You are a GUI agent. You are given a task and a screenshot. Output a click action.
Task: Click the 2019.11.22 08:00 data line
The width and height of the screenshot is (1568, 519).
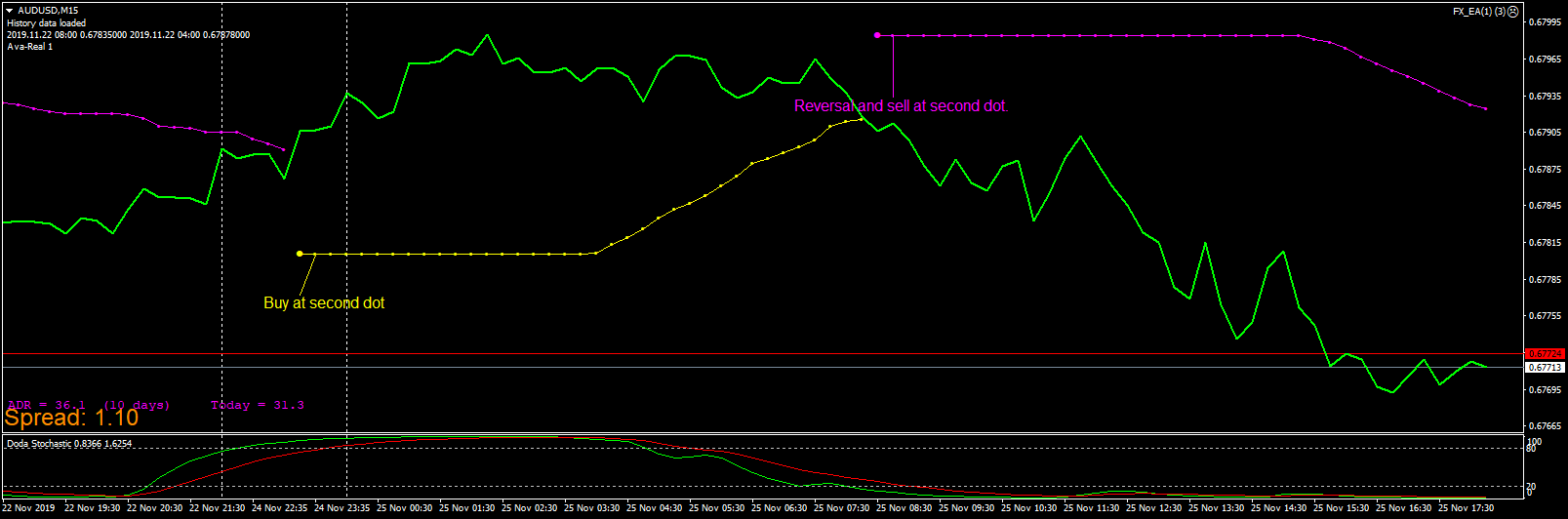128,34
